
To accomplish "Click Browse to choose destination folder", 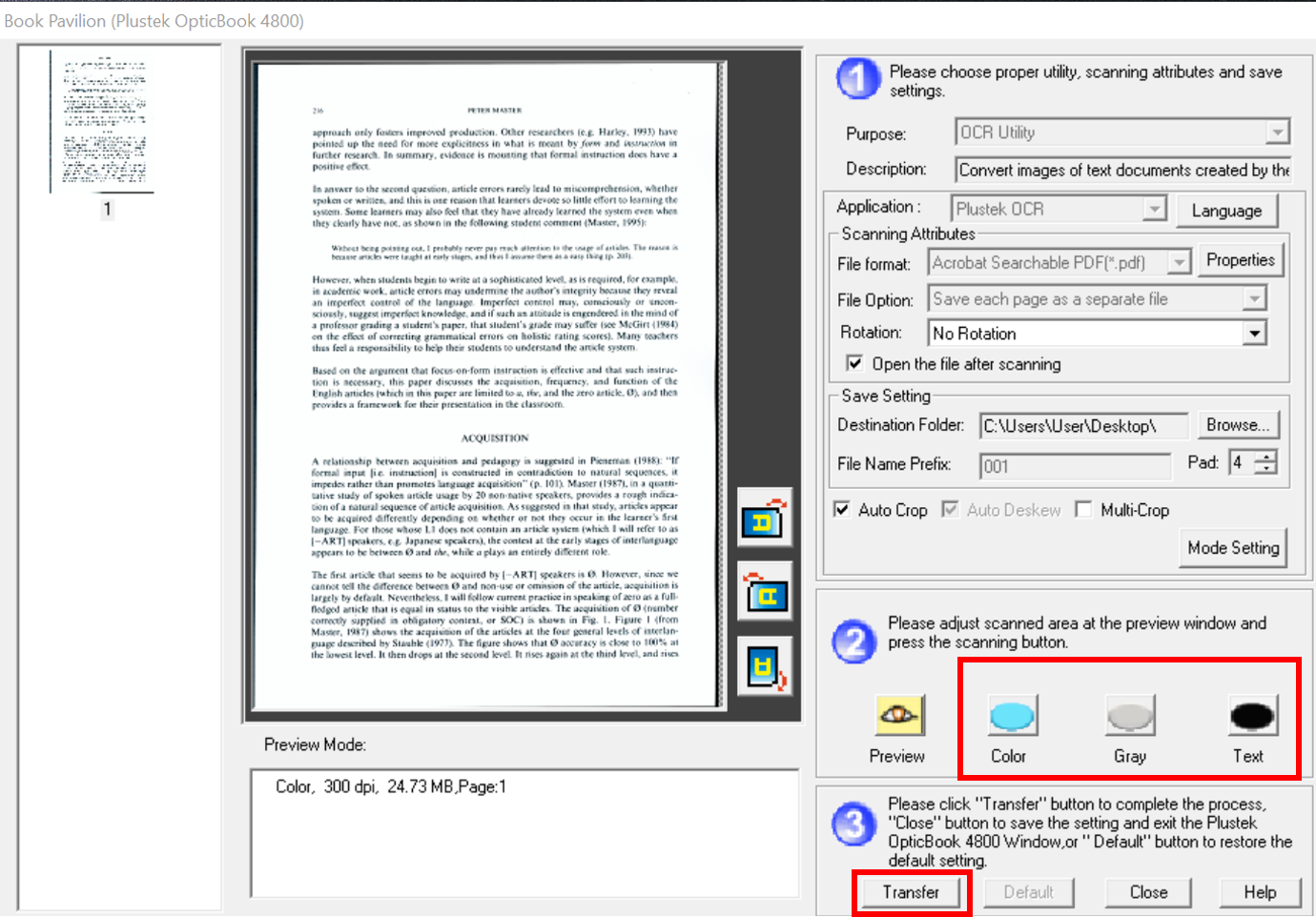I will 1237,425.
